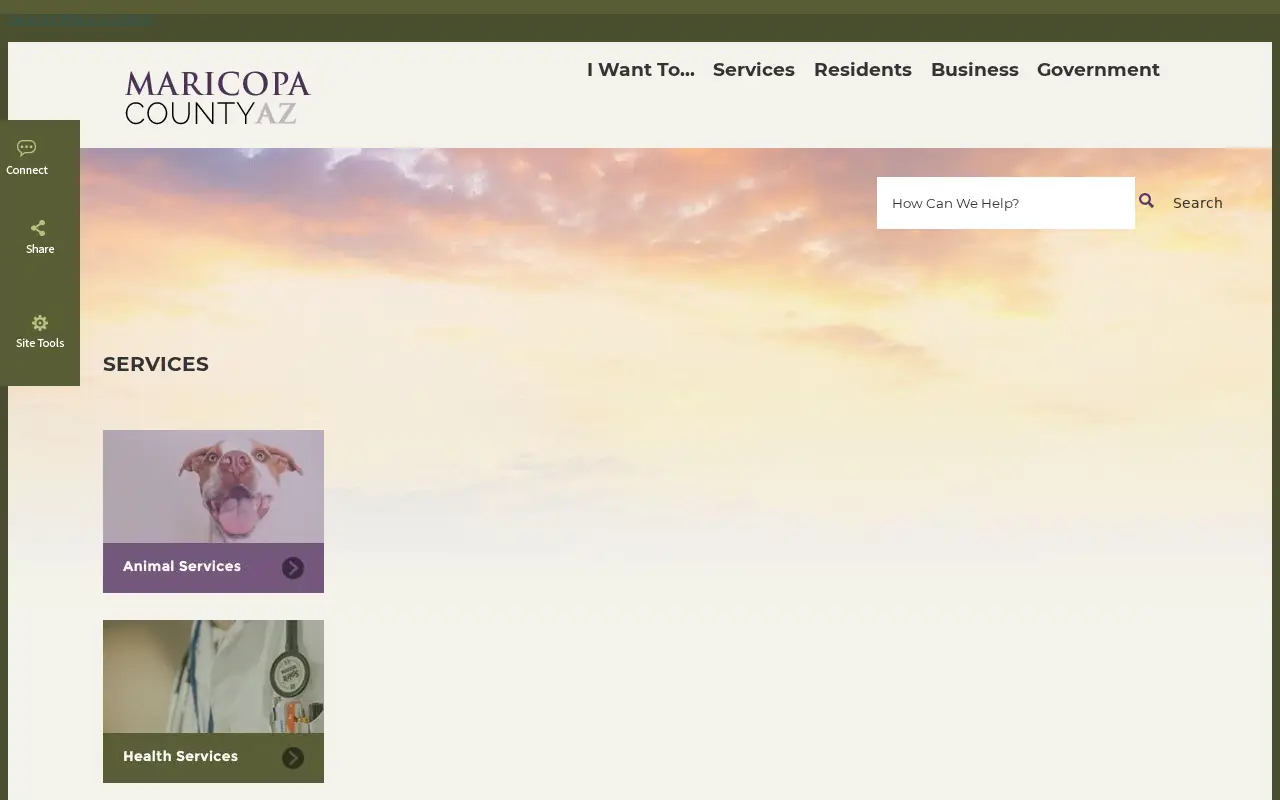
Task: Focus the How Can We Help search field
Action: click(1006, 203)
